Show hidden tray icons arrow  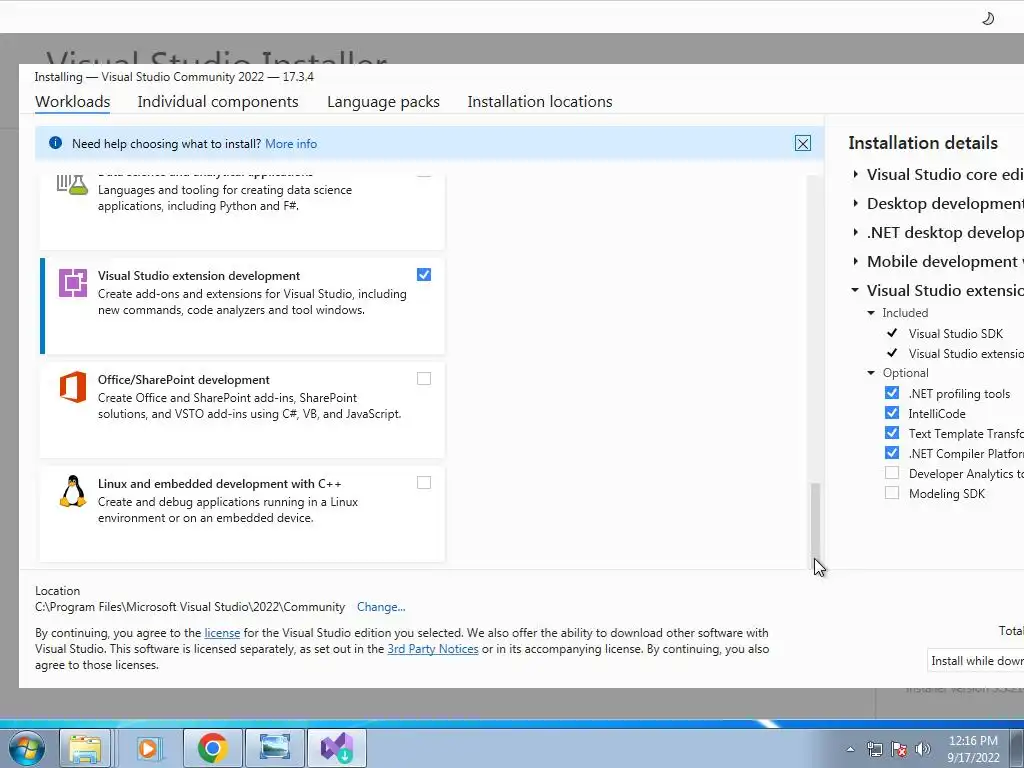(x=850, y=749)
